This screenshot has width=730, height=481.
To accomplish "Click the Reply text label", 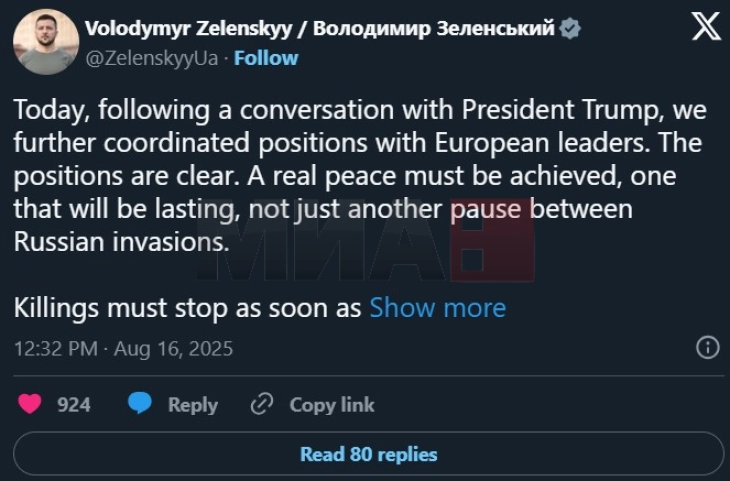I will 192,404.
